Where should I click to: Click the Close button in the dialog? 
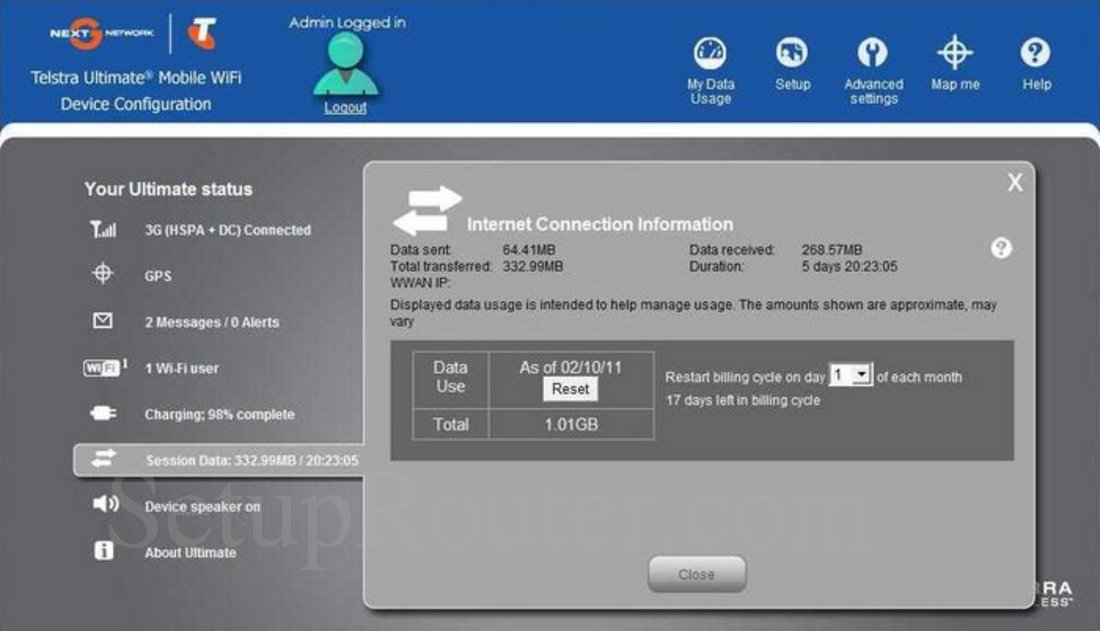click(696, 574)
